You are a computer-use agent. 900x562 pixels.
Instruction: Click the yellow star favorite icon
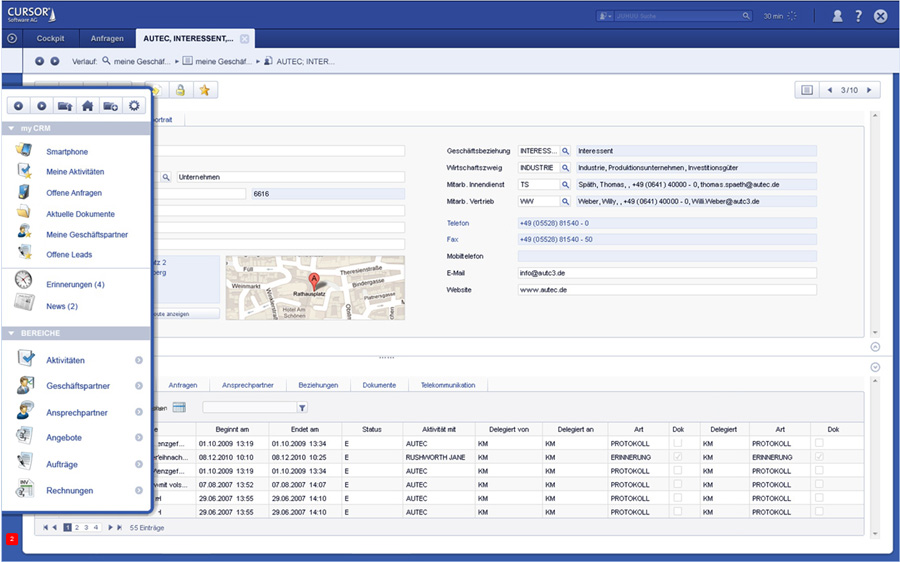[x=204, y=90]
